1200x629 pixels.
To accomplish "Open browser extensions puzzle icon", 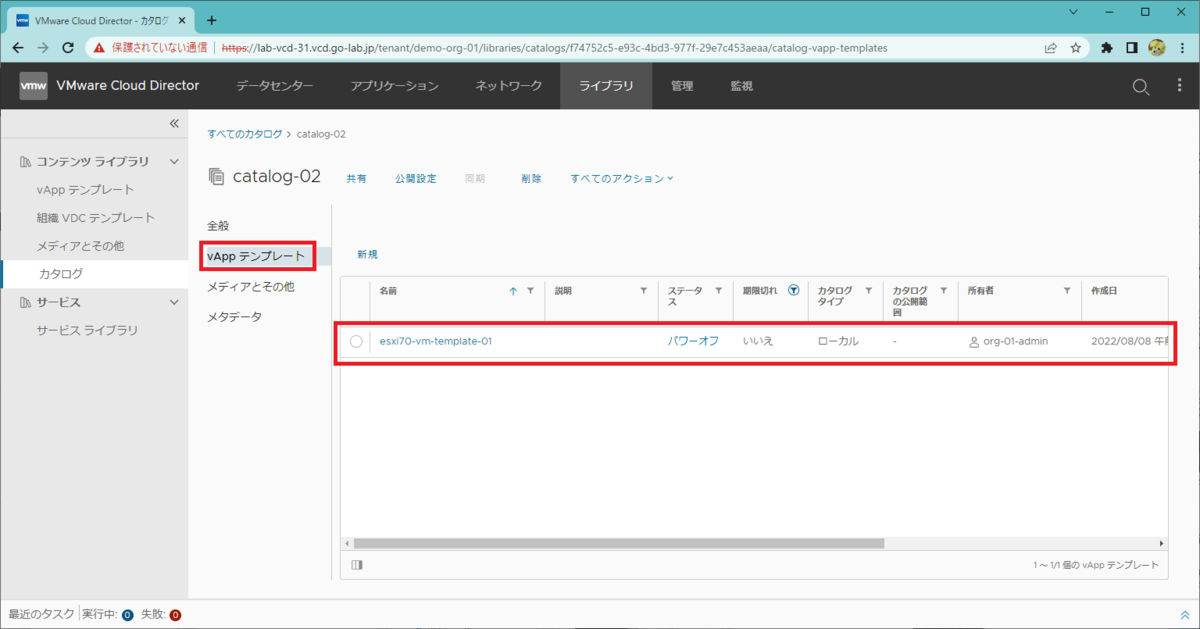I will pyautogui.click(x=1107, y=47).
